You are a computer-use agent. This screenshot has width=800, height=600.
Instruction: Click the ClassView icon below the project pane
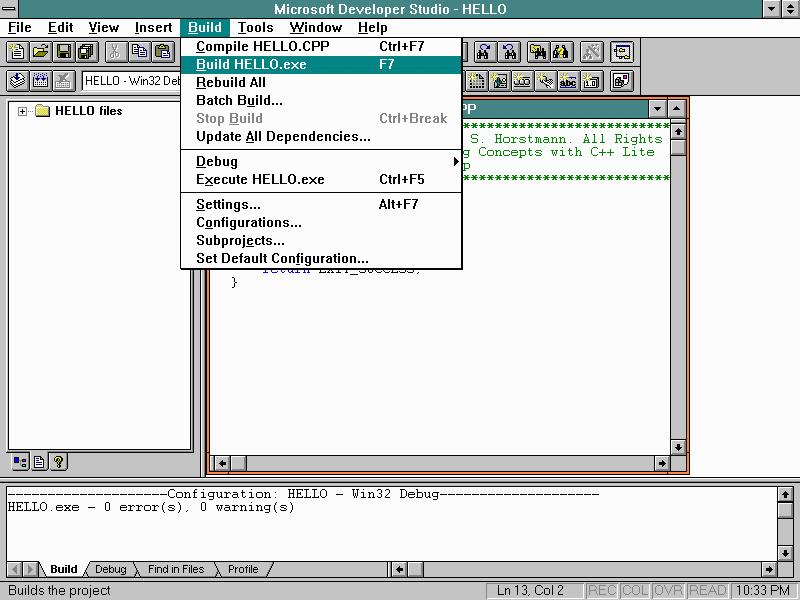(x=19, y=461)
